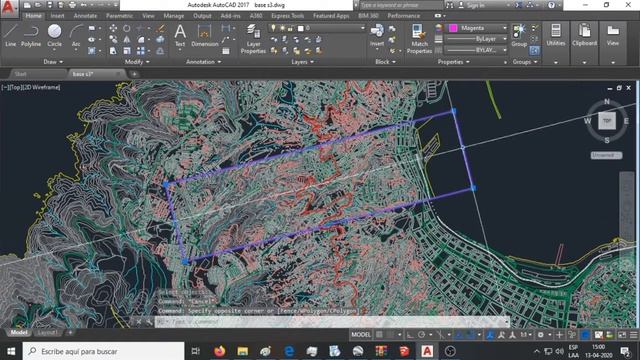
Task: Toggle Clean Screen in status bar
Action: [x=622, y=335]
